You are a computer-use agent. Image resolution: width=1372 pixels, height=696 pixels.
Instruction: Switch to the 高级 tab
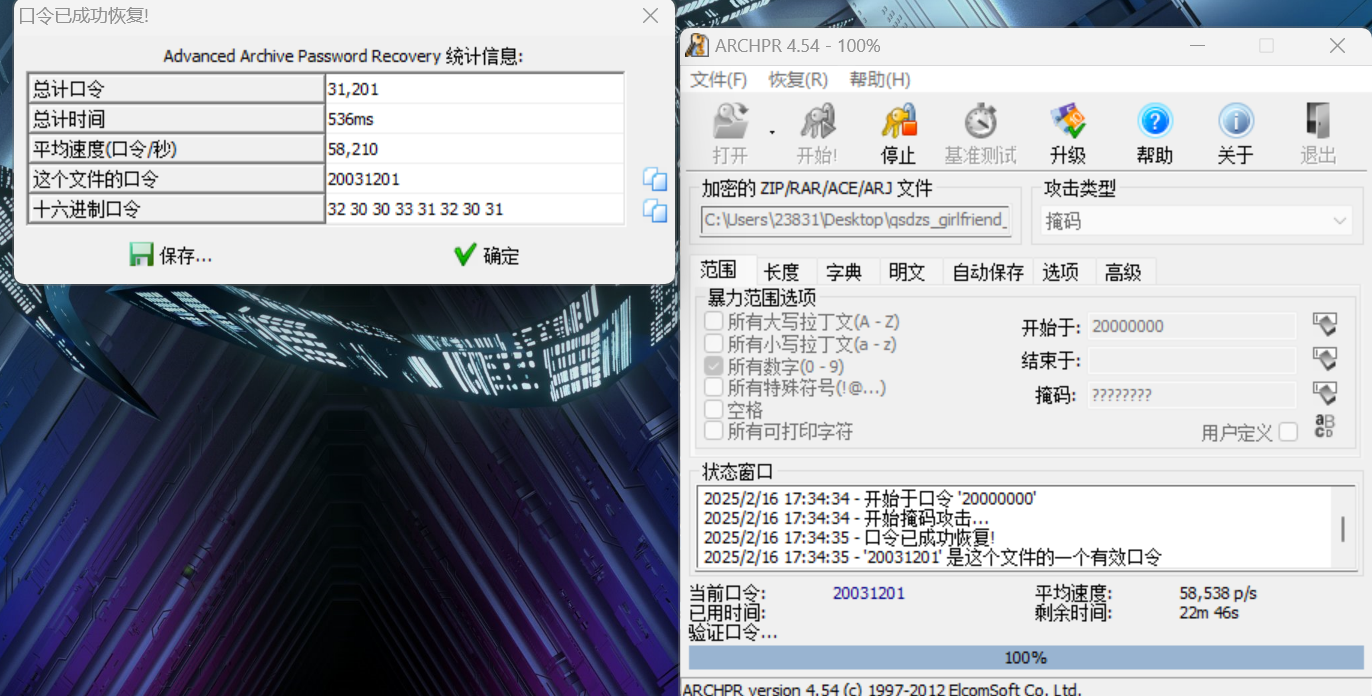pos(1123,272)
